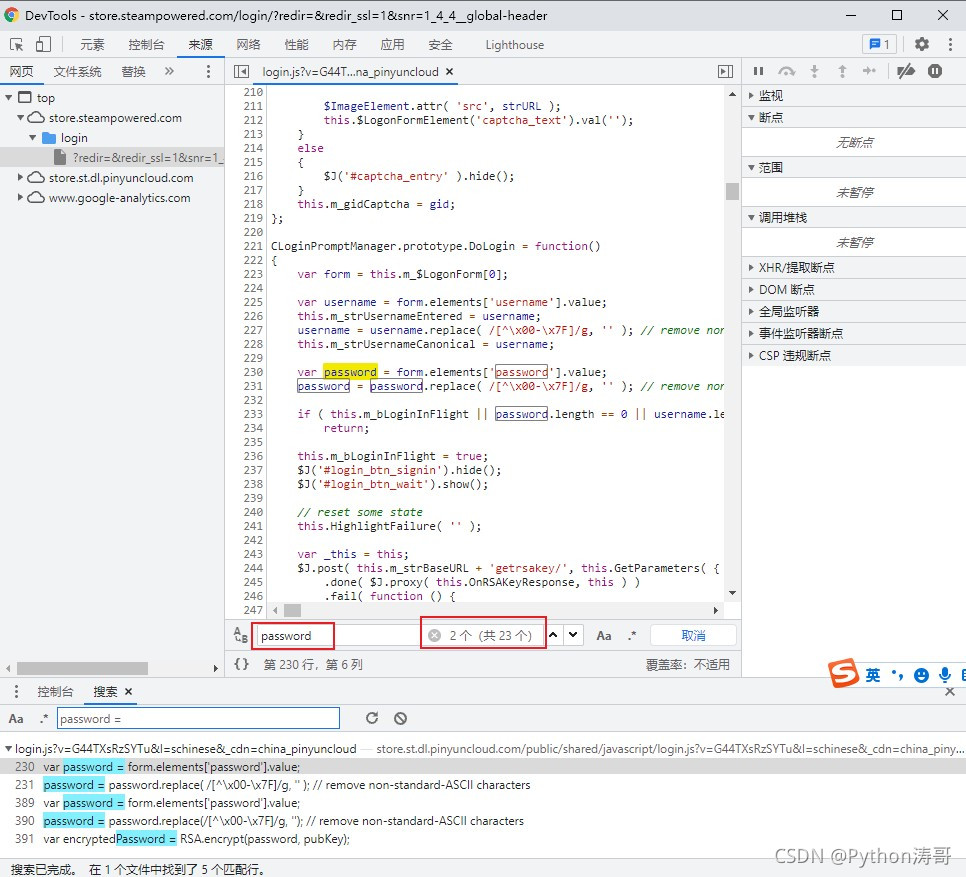Viewport: 966px width, 877px height.
Task: Collapse store.steampowered.com tree node
Action: (20, 117)
